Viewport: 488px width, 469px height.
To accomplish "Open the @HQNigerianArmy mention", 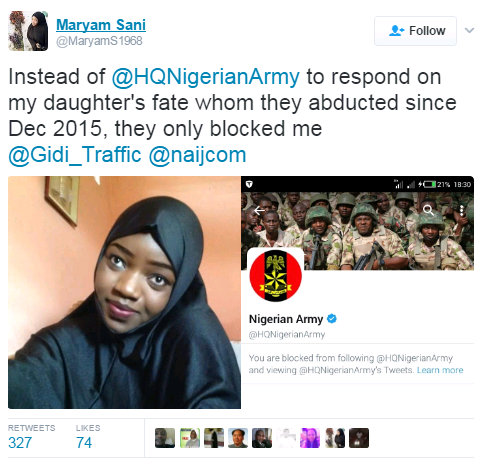I will click(206, 77).
